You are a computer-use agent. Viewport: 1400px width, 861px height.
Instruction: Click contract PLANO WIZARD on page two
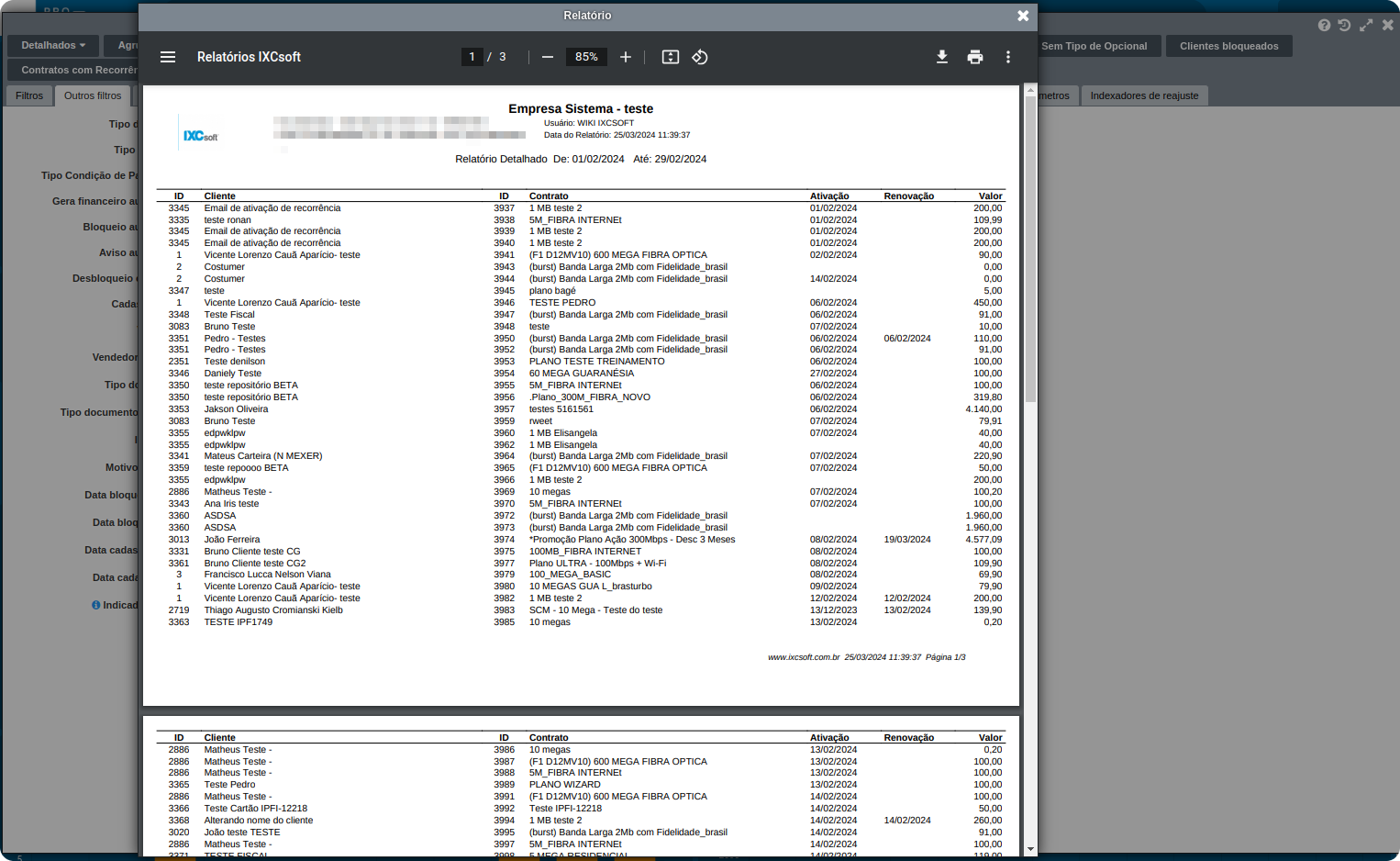coord(565,785)
